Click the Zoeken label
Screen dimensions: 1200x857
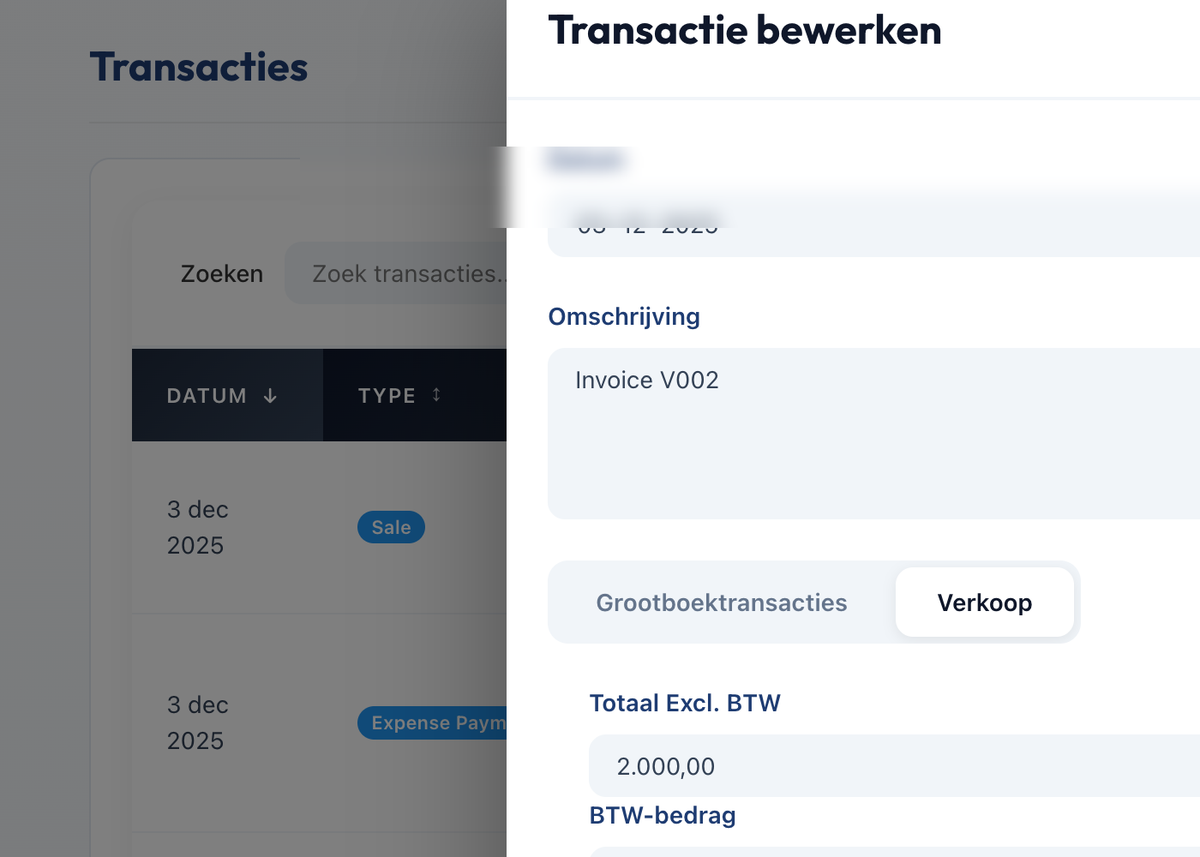222,273
